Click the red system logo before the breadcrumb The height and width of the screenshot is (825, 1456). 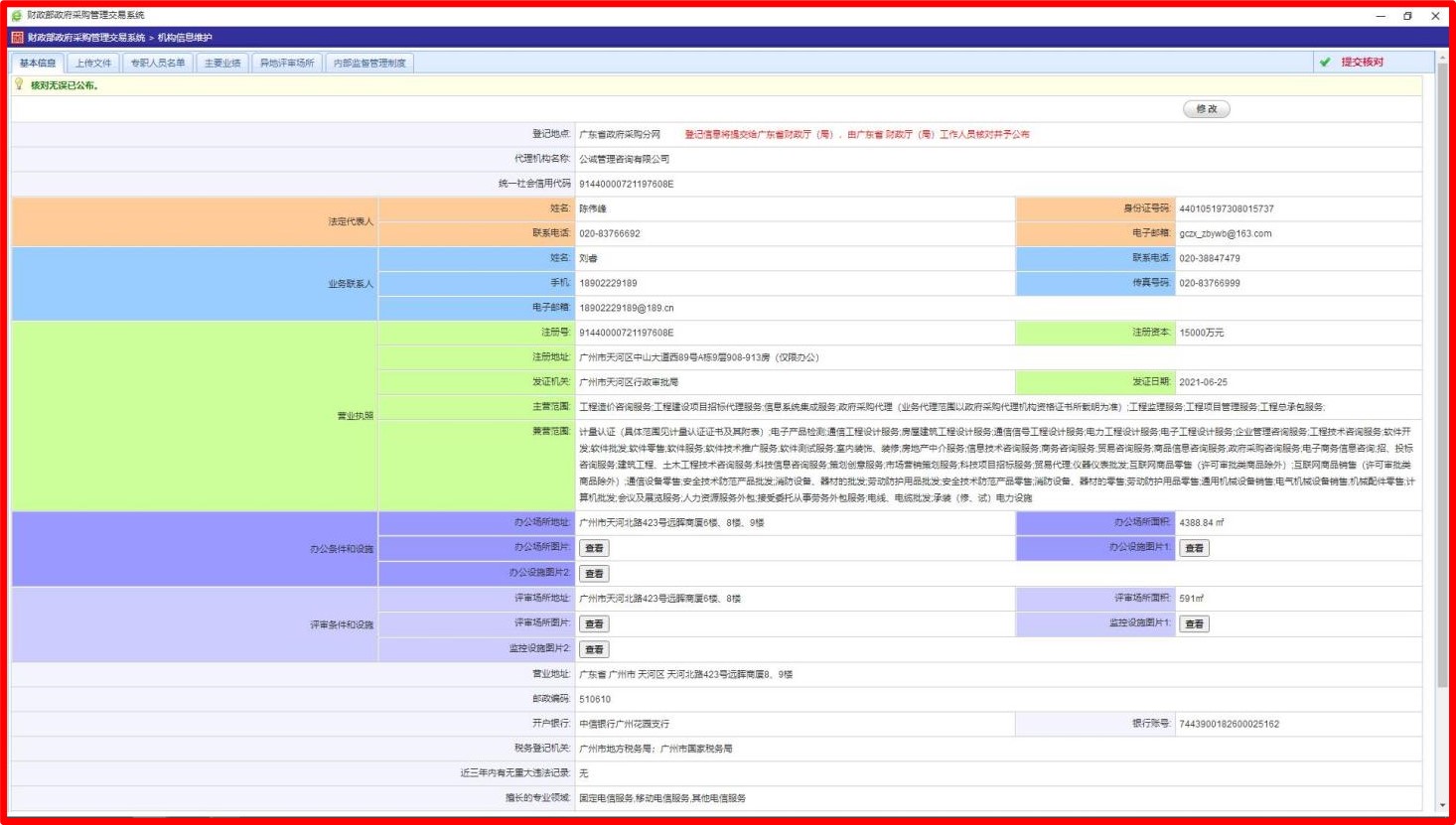point(17,38)
